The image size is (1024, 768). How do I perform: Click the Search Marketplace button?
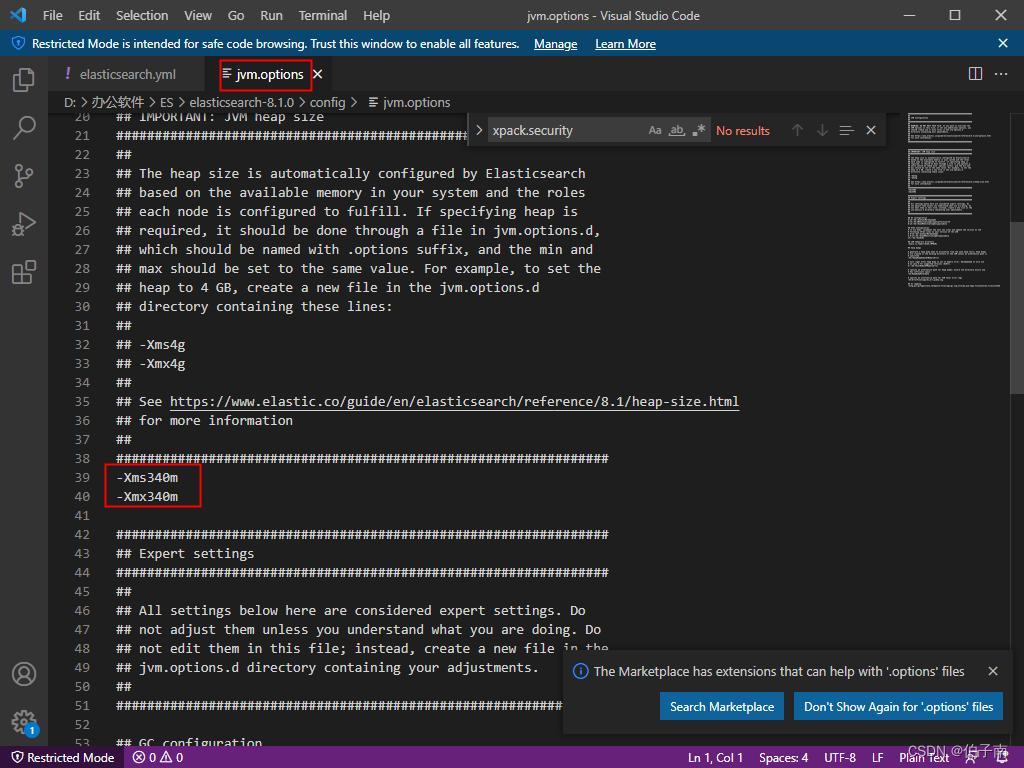pos(721,706)
